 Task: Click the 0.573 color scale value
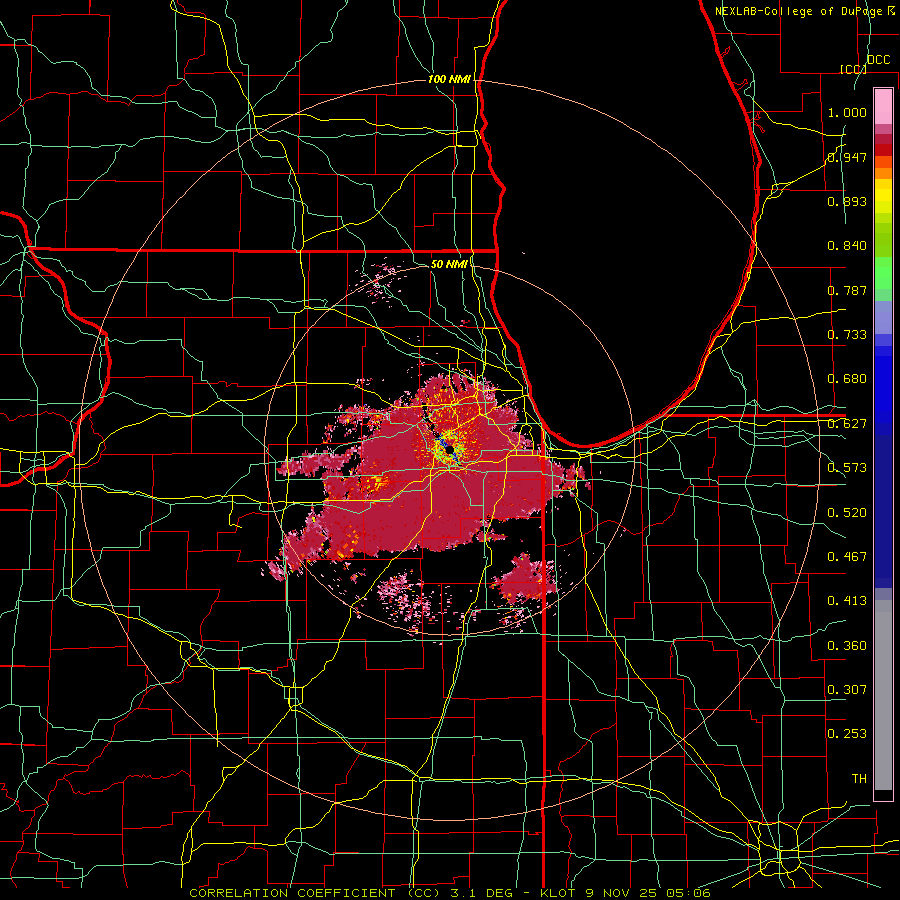pos(847,468)
